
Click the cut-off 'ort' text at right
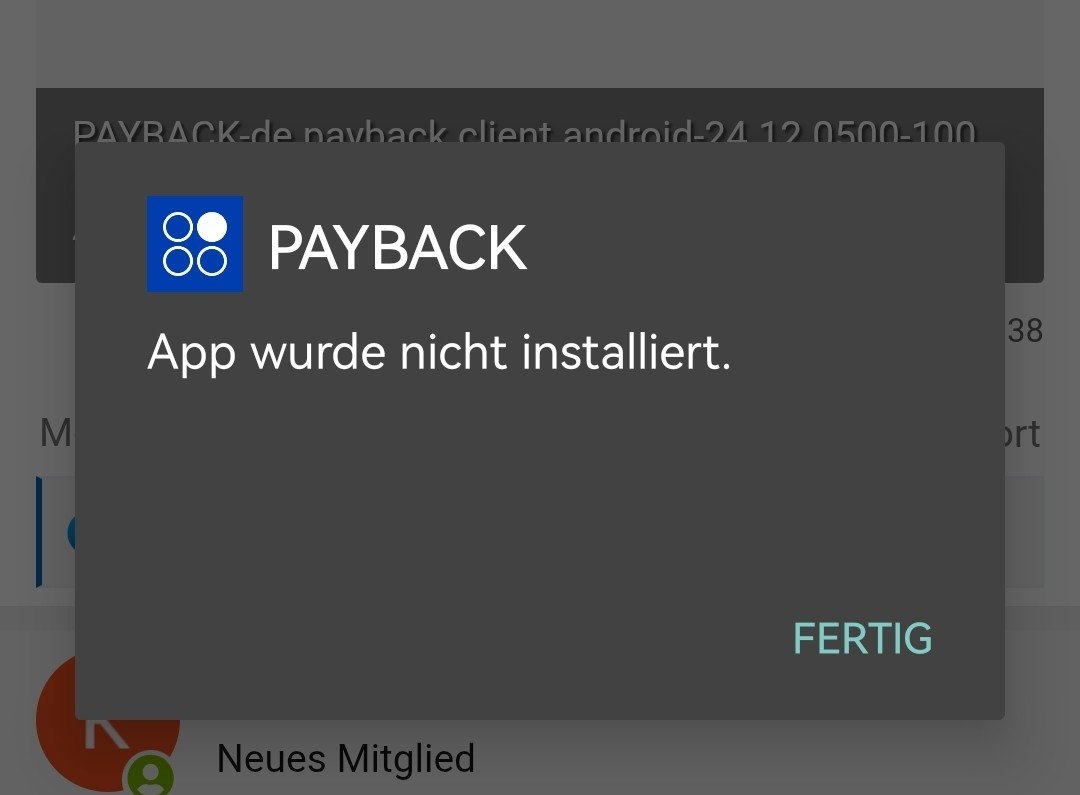[1022, 434]
